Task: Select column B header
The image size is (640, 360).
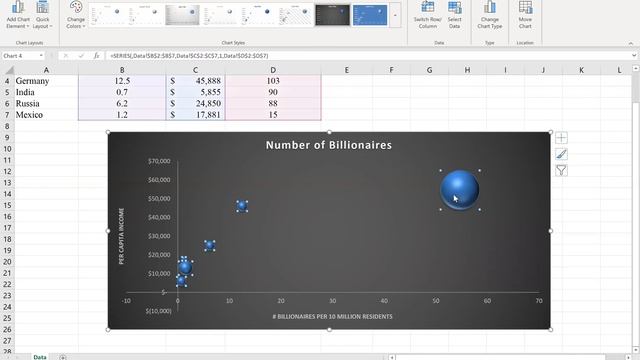Action: 122,70
